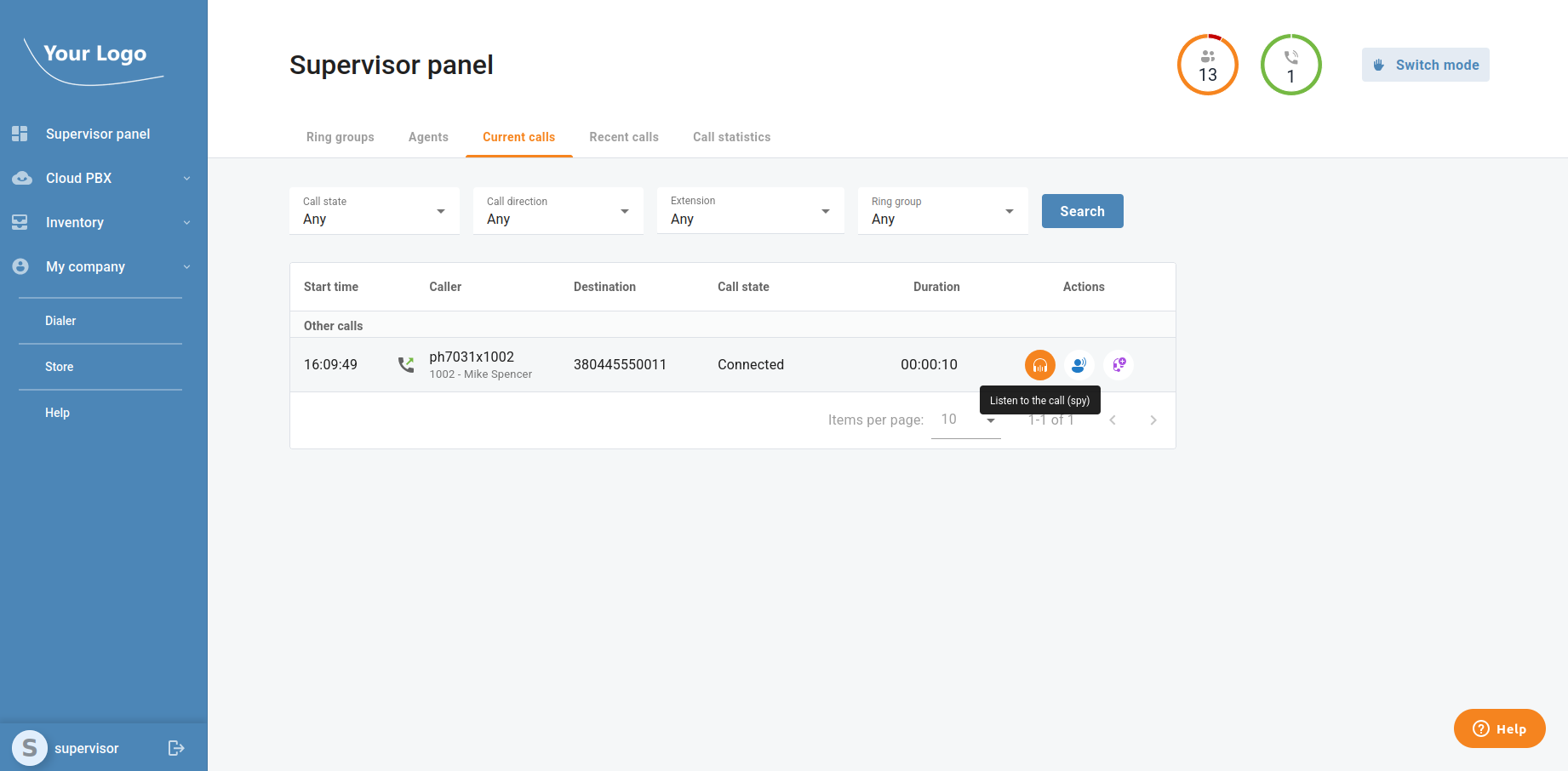Click the logout icon beside supervisor
Viewport: 1568px width, 771px height.
click(x=176, y=748)
